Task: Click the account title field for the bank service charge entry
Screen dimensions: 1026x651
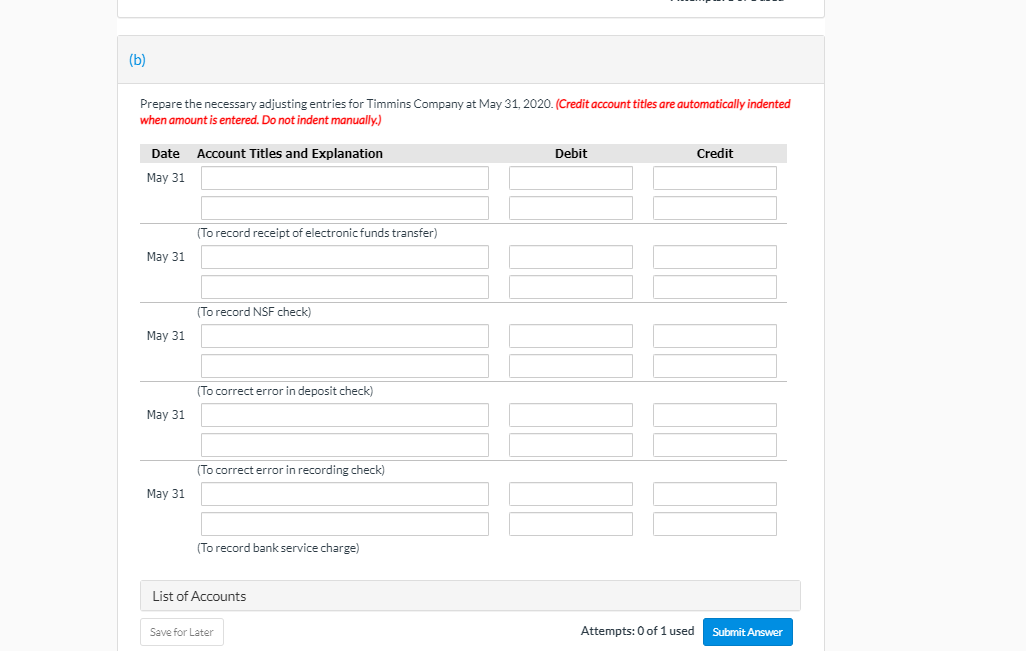Action: [x=344, y=493]
